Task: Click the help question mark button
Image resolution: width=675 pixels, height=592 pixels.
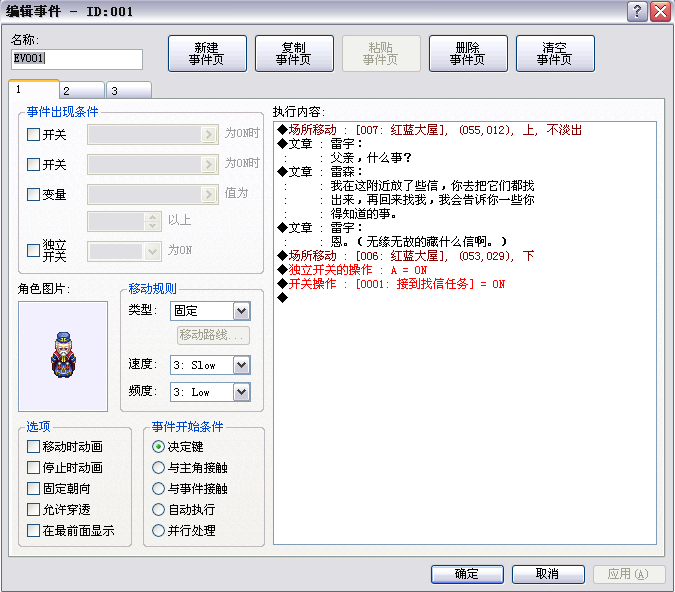Action: (637, 11)
